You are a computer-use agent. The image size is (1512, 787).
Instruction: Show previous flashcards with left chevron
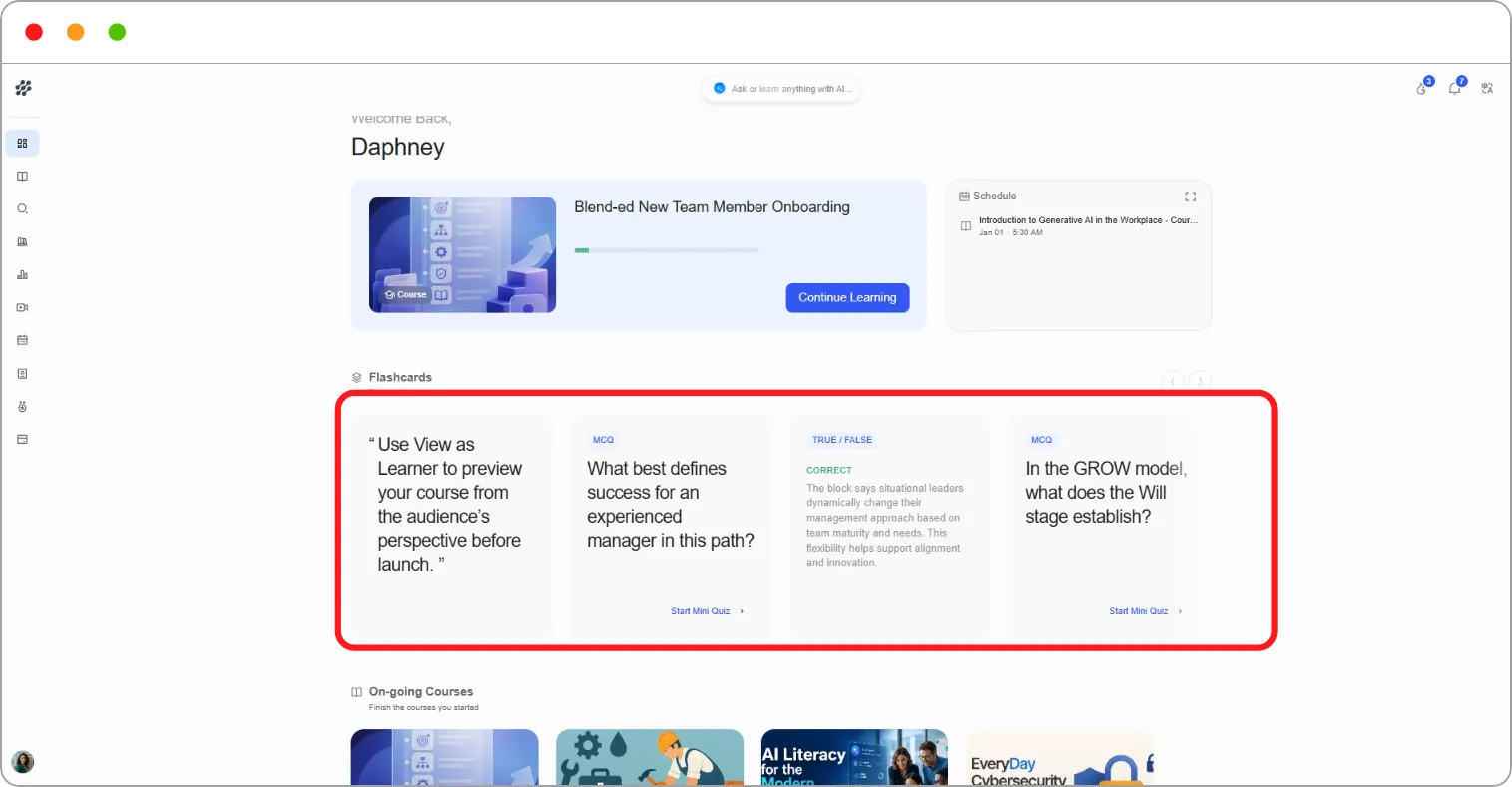[x=1174, y=380]
